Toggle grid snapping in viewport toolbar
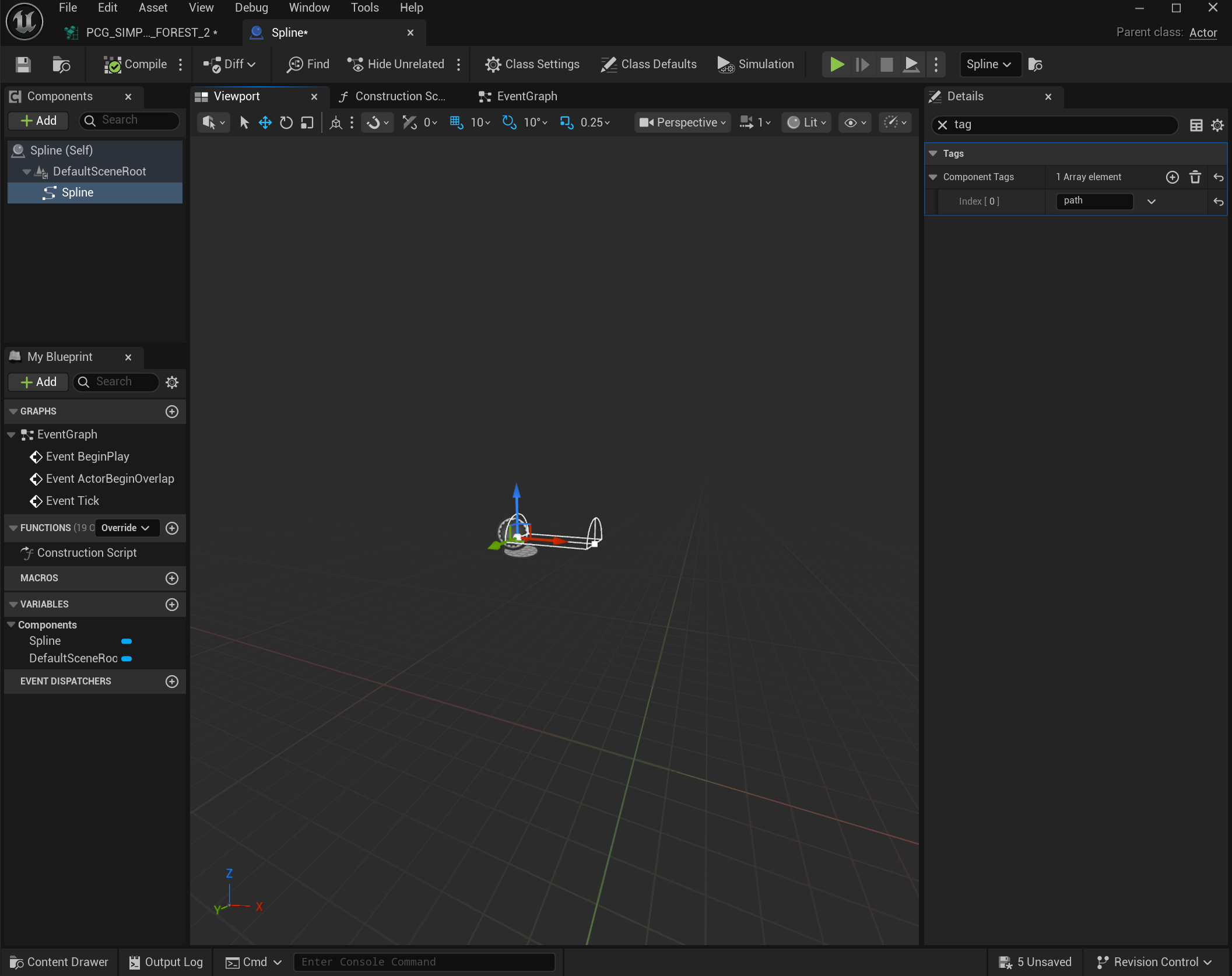The image size is (1232, 976). click(x=456, y=122)
